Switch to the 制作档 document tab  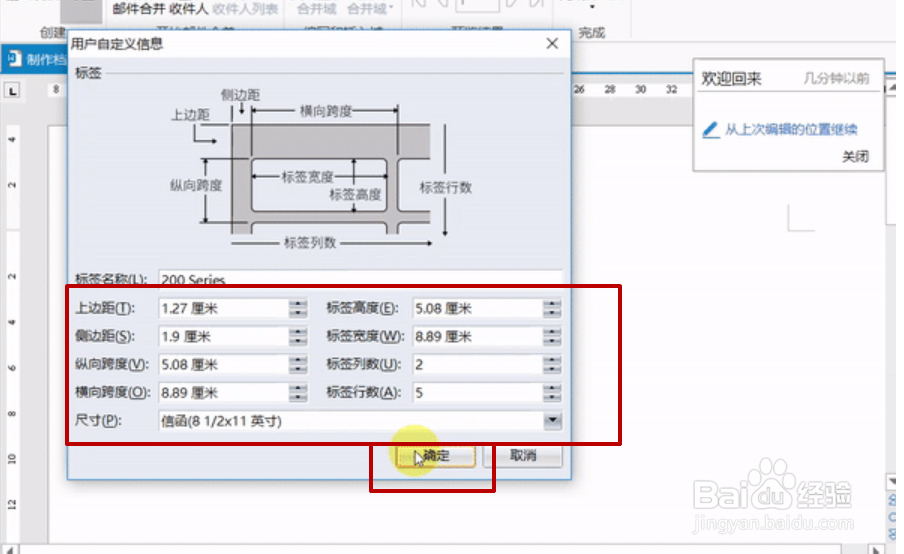click(x=35, y=59)
